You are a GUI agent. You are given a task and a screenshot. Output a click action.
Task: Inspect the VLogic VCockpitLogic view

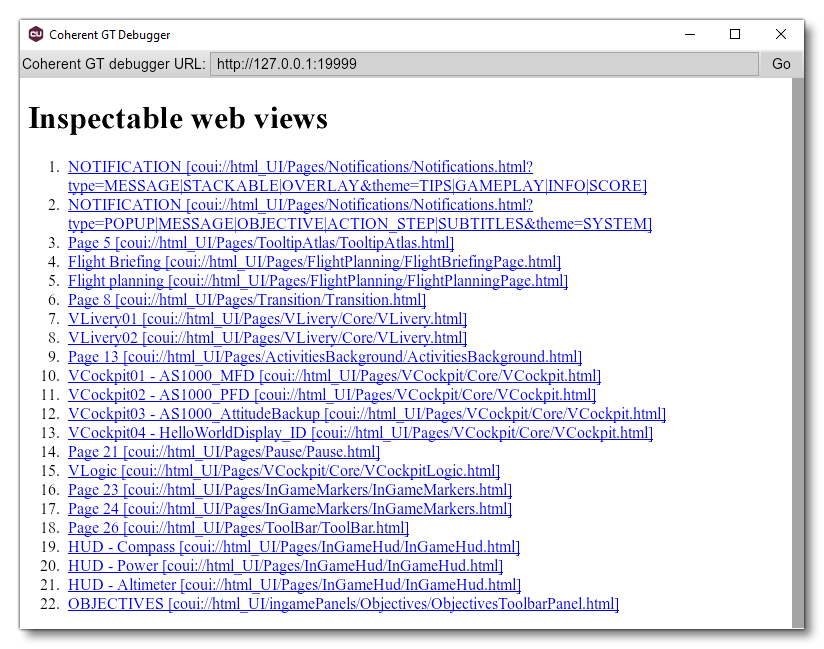(x=283, y=470)
